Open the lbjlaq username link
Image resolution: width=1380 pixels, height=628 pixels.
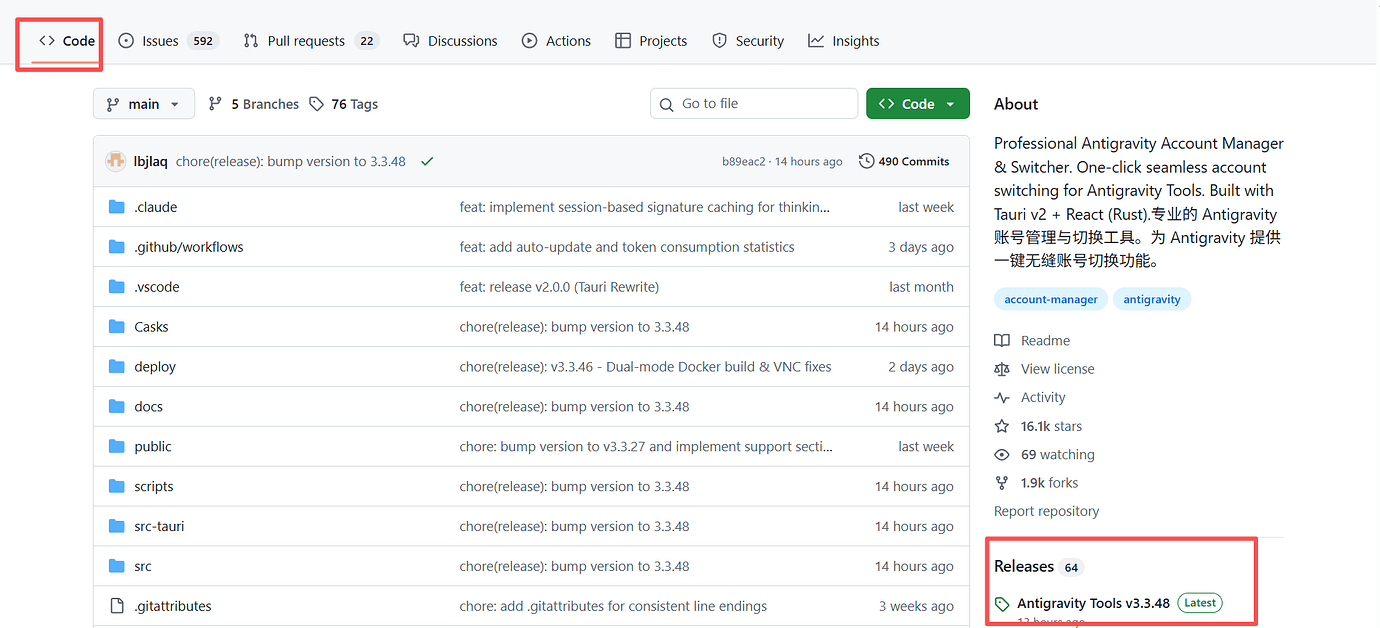(x=150, y=161)
